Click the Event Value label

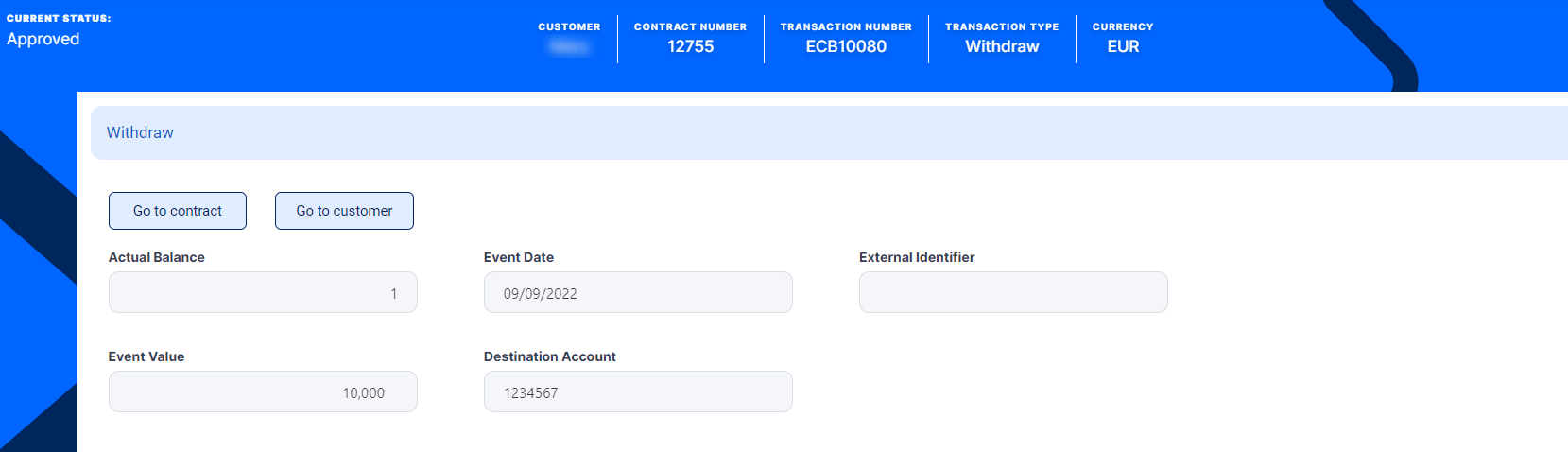tap(146, 356)
